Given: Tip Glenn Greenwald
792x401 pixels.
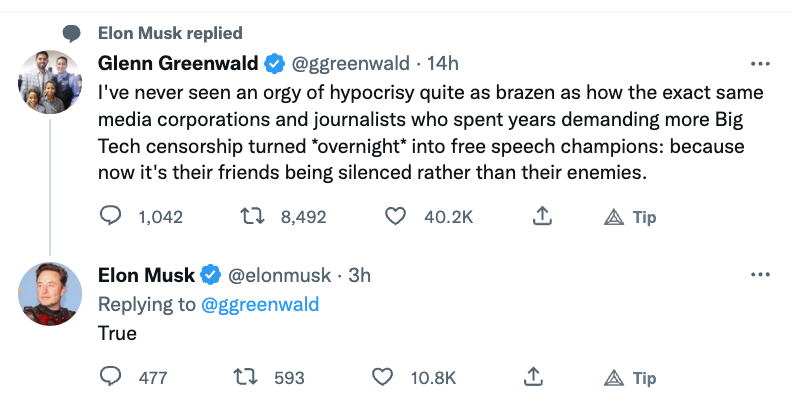Looking at the screenshot, I should pyautogui.click(x=630, y=216).
